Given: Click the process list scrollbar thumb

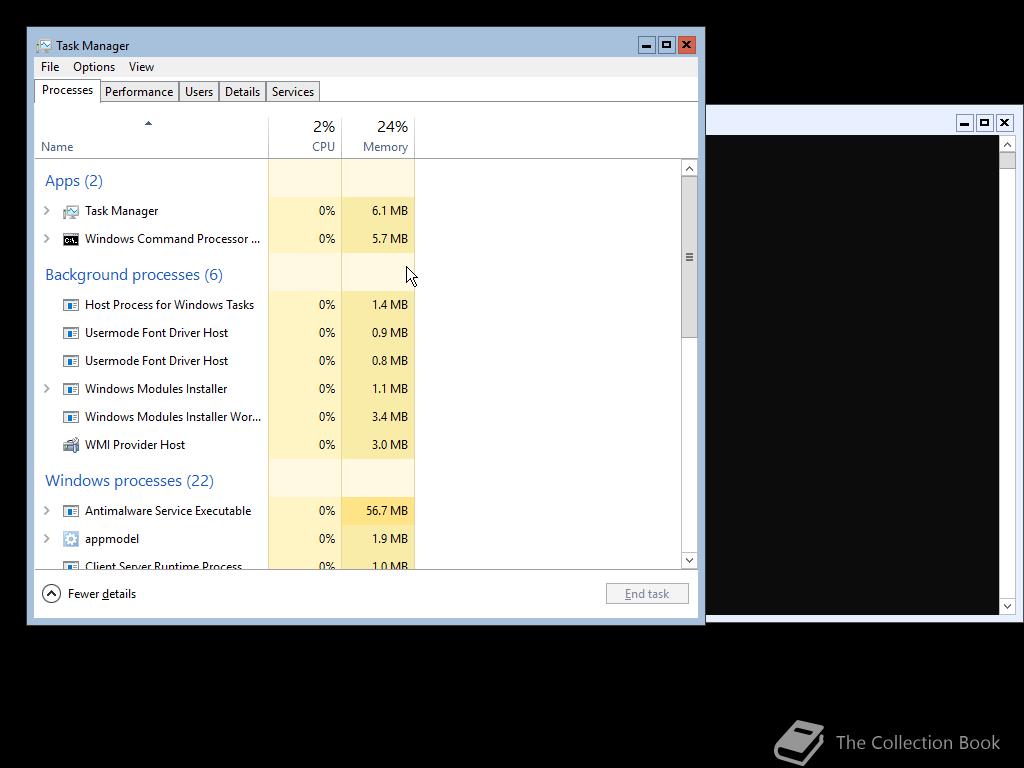Looking at the screenshot, I should coord(689,257).
